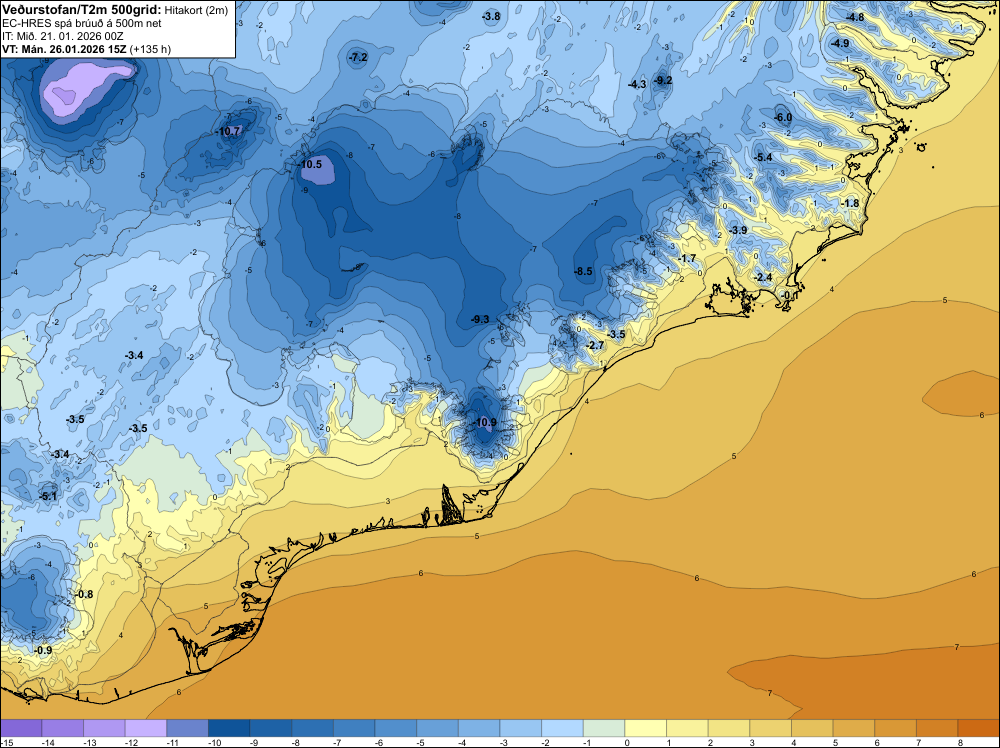The width and height of the screenshot is (1000, 748).
Task: Select the -0.1 temperature label near the coast
Action: (789, 295)
